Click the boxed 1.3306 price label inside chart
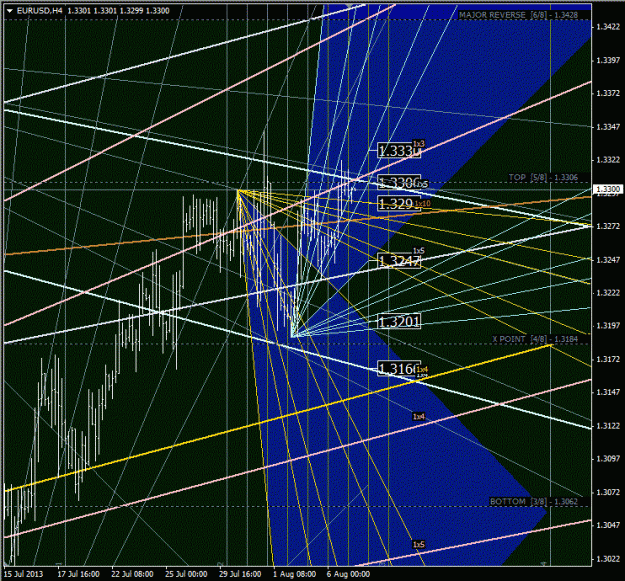Viewport: 625px width, 581px height. click(x=399, y=182)
